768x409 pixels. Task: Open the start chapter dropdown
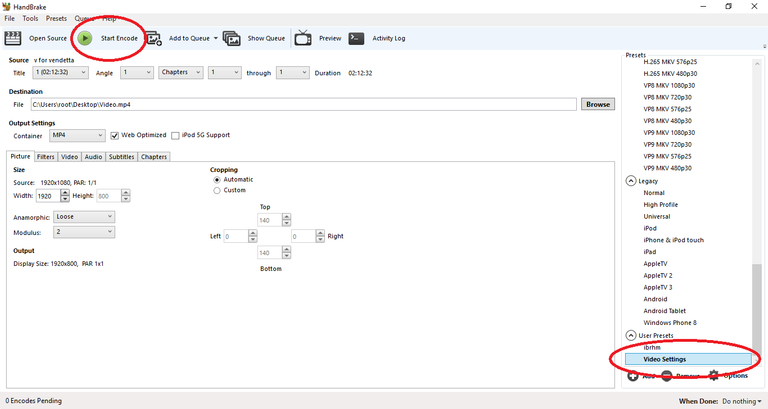[224, 72]
